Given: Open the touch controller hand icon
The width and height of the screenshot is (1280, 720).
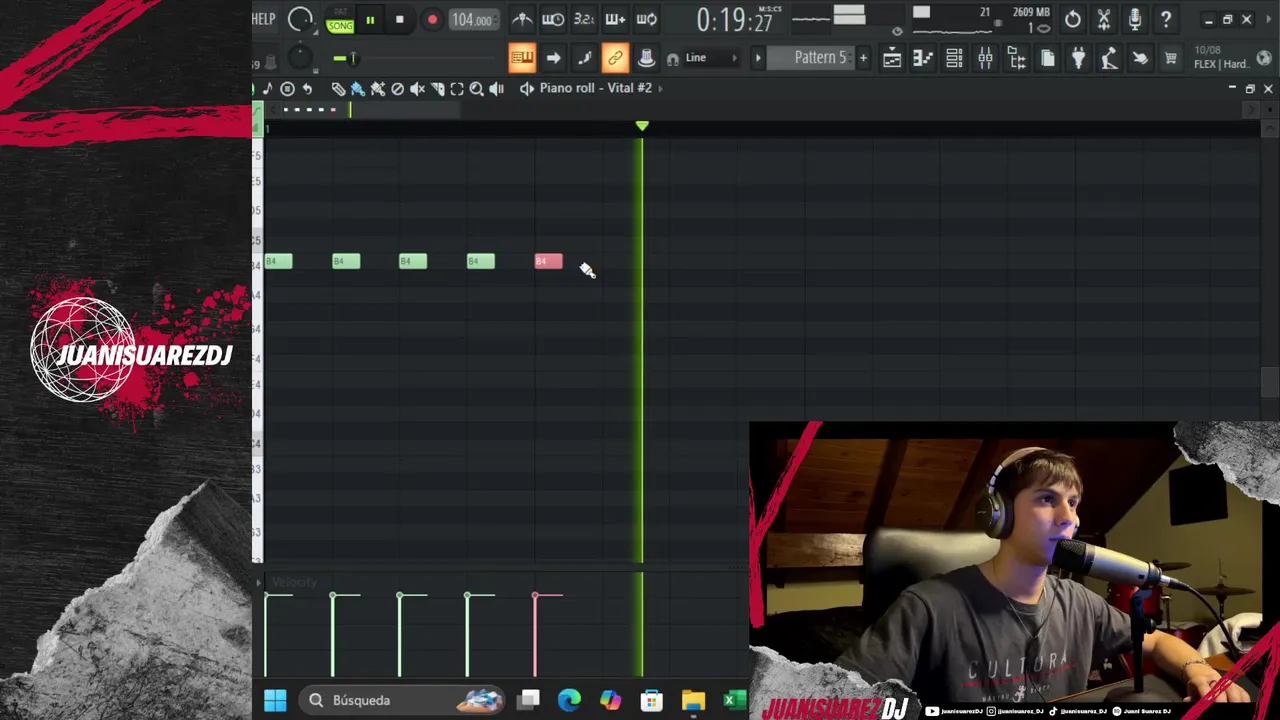Looking at the screenshot, I should tap(1140, 58).
